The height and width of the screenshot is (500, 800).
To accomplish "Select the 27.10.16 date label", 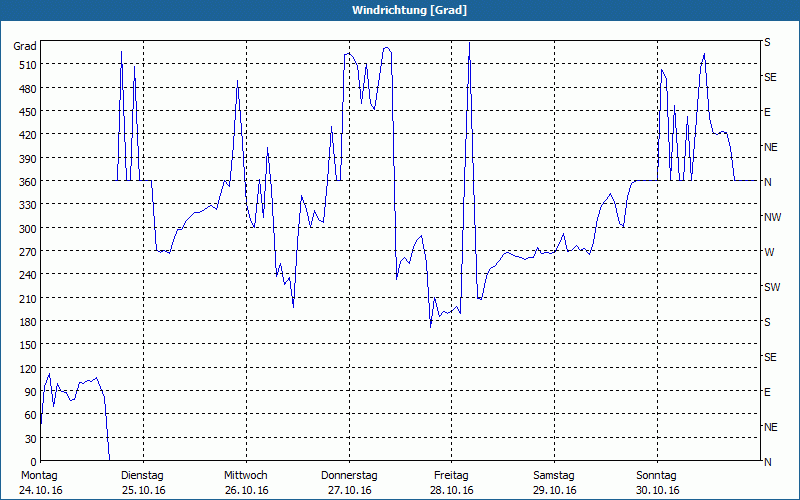I will click(x=349, y=490).
